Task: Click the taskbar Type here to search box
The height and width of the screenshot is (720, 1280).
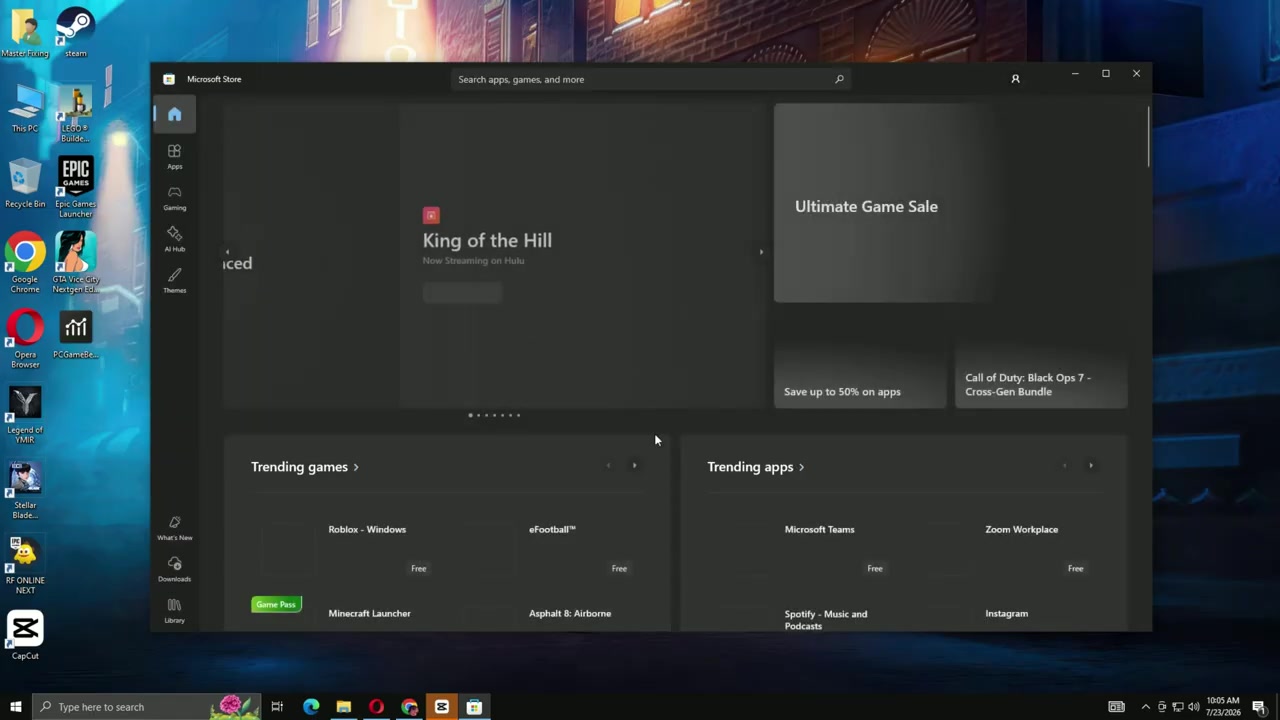Action: (147, 707)
